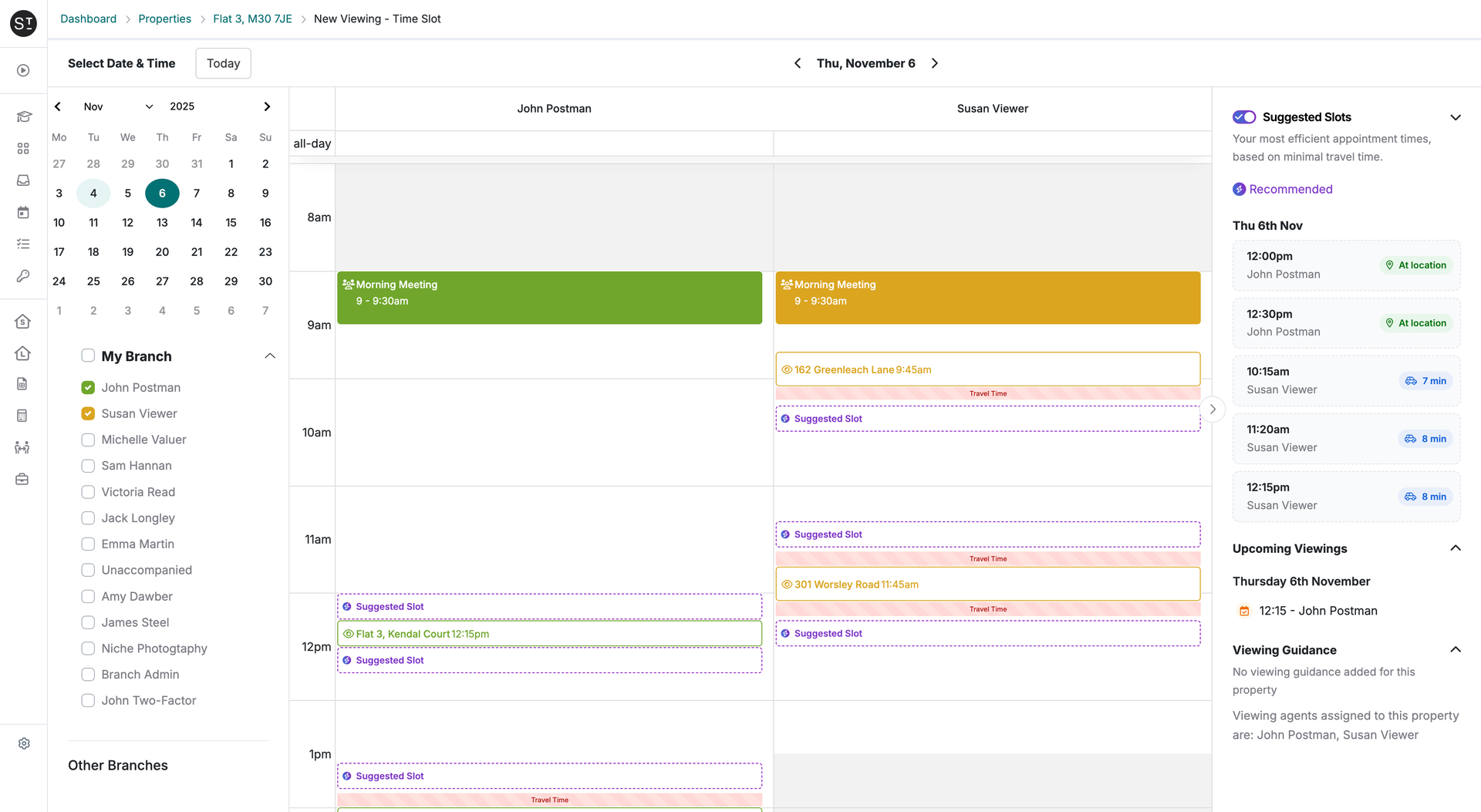1481x812 pixels.
Task: Open the inbox tray icon
Action: [23, 180]
